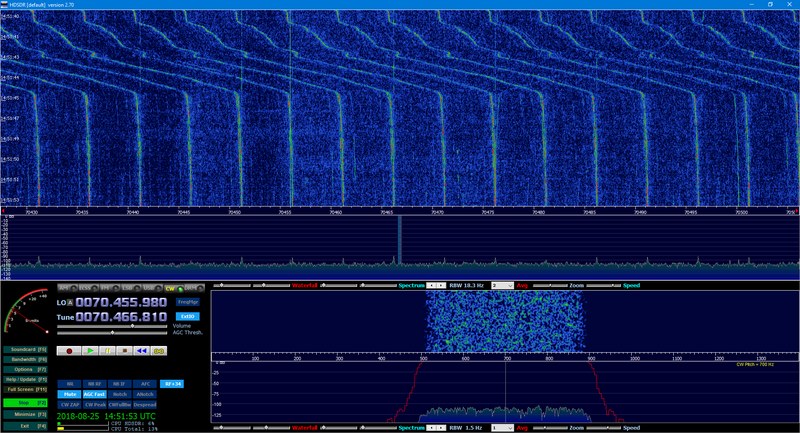Screen dimensions: 800x433
Task: Open Soundcard [F5] menu
Action: (x=26, y=350)
